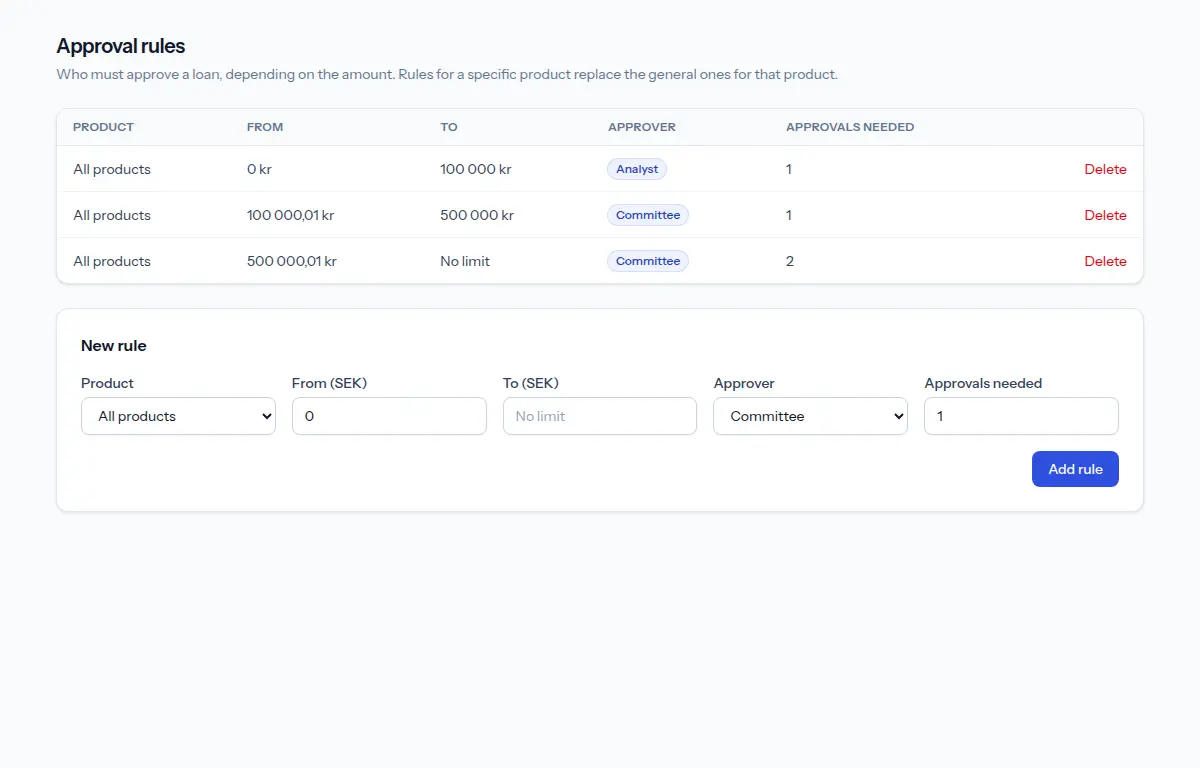Click the TO column header
Viewport: 1200px width, 768px height.
tap(449, 127)
